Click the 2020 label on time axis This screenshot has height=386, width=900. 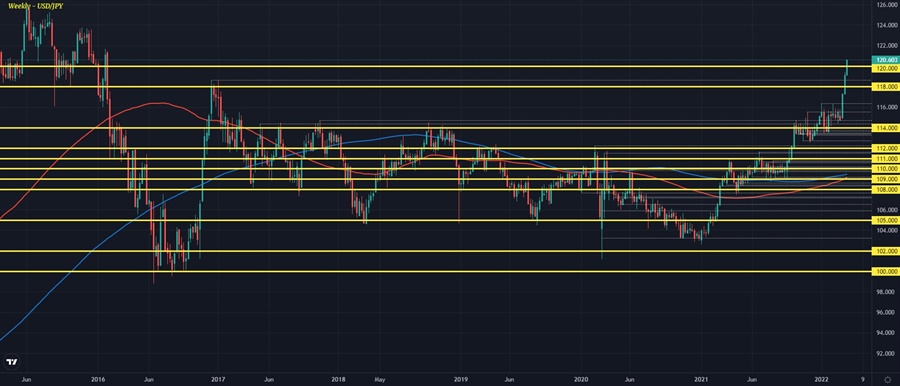[581, 380]
